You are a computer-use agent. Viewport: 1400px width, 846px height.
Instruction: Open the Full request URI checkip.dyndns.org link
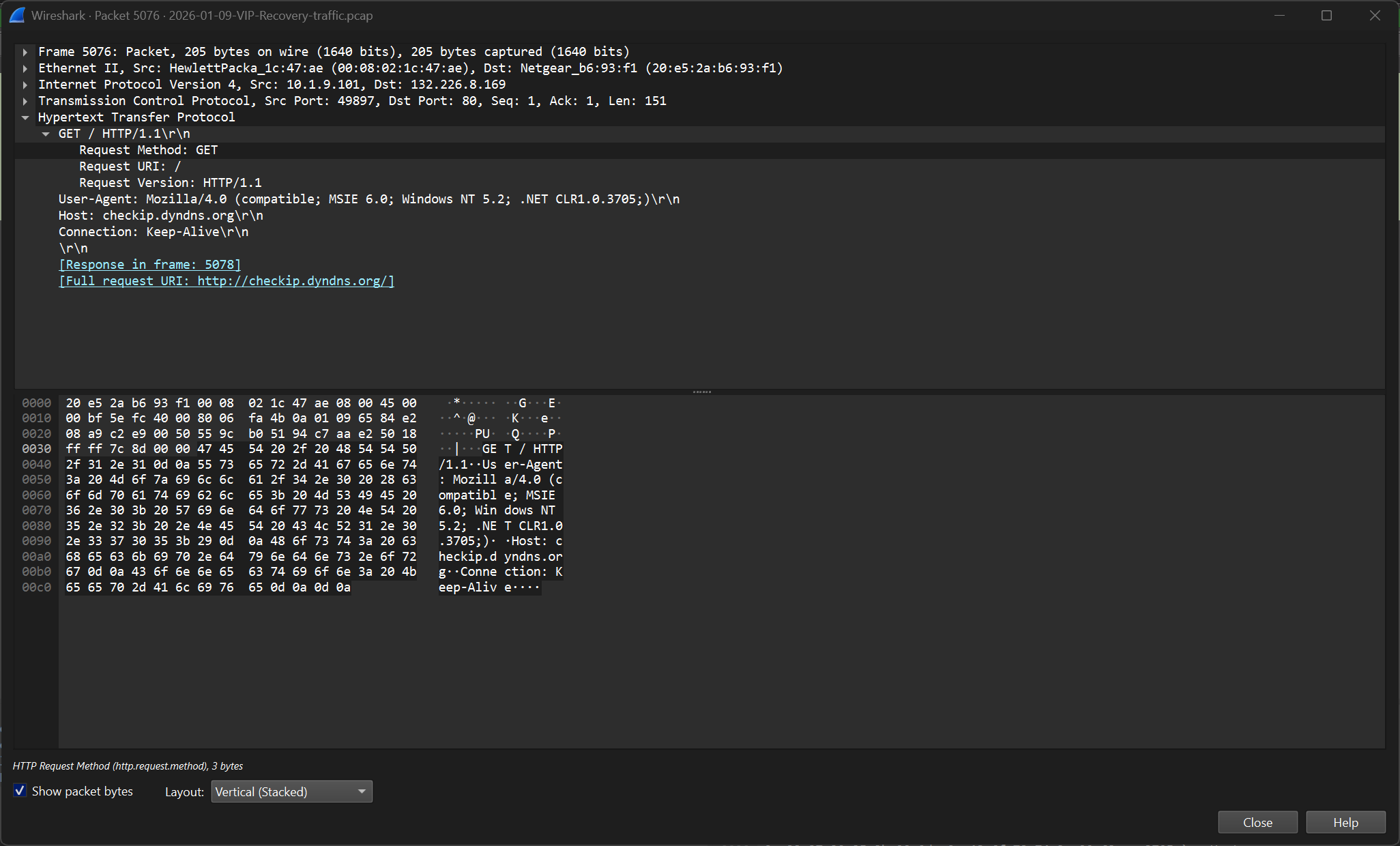click(x=227, y=281)
